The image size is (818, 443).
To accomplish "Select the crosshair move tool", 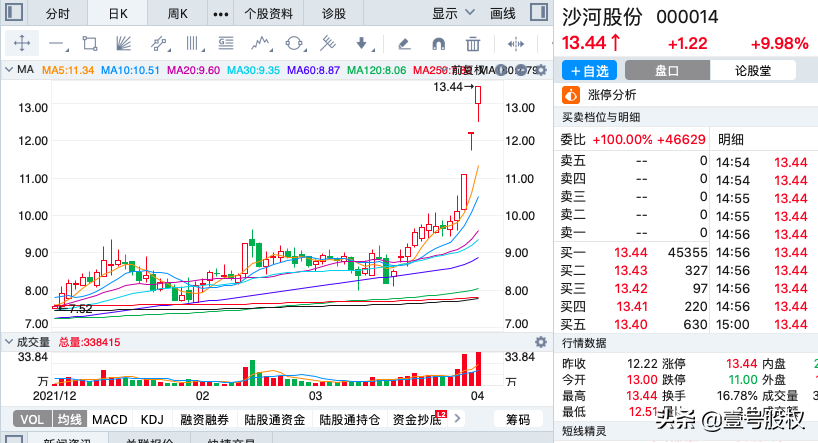I will tap(21, 44).
